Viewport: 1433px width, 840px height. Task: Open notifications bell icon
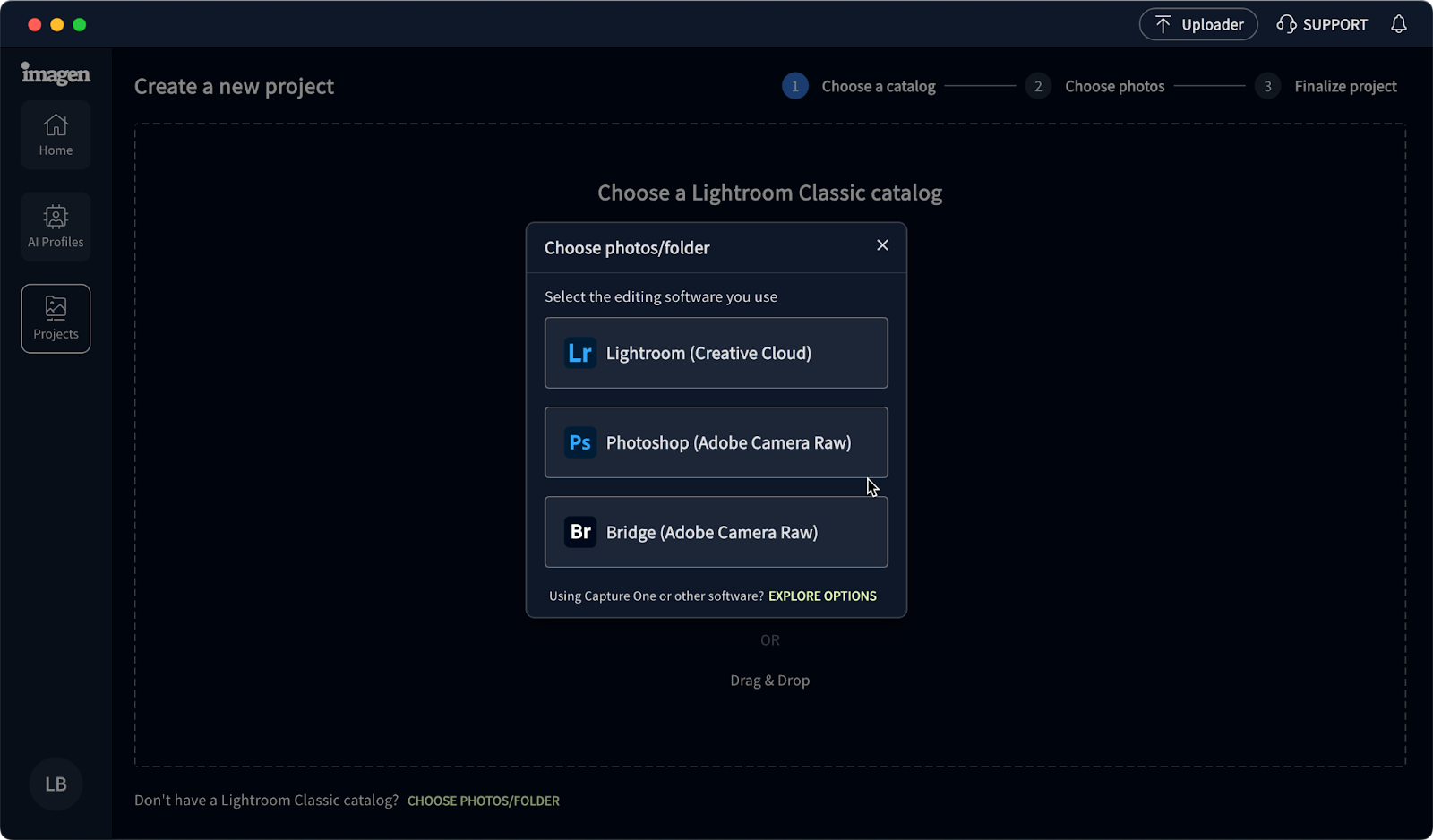[x=1399, y=24]
